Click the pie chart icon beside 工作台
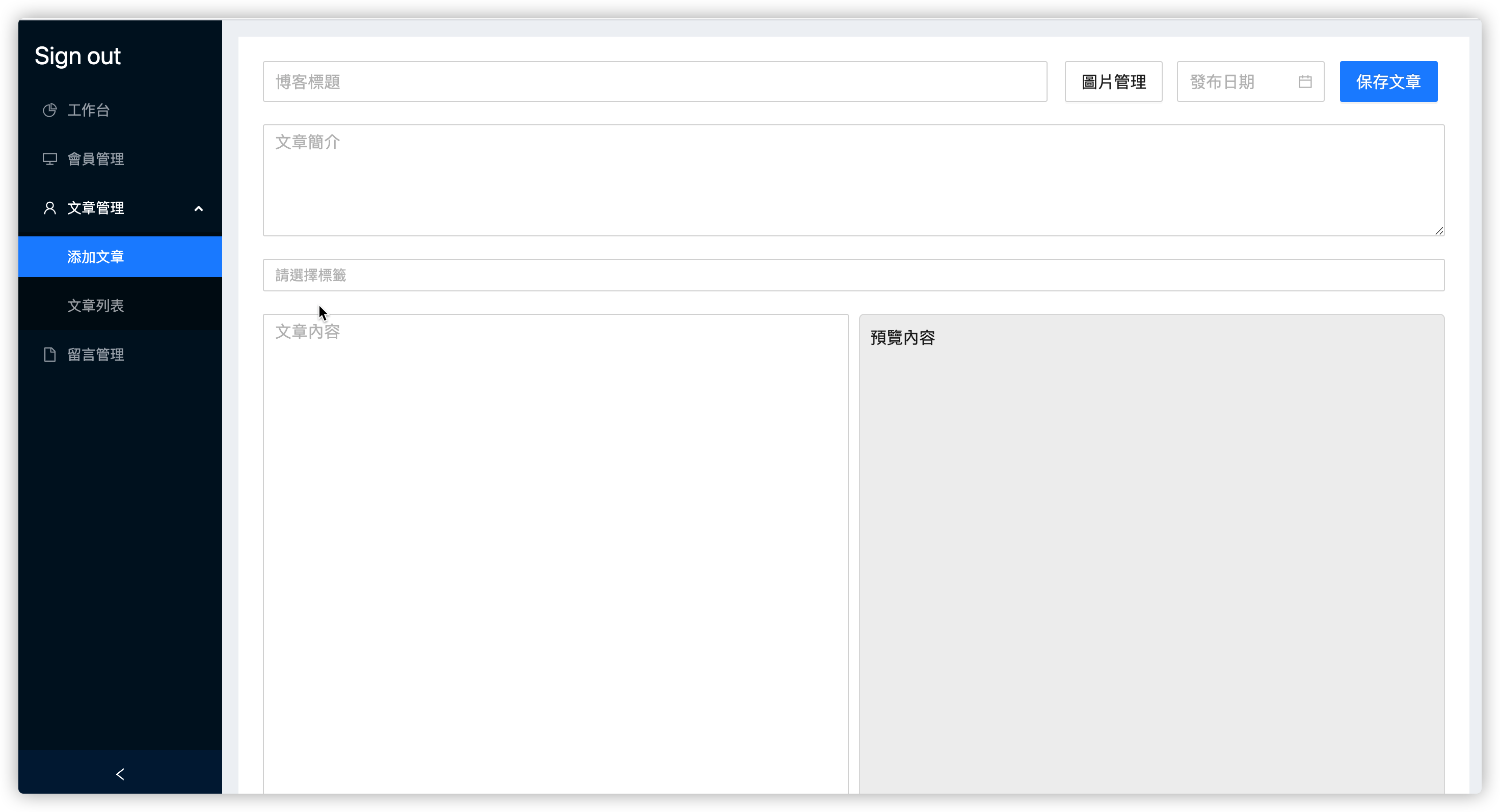Screen dimensions: 1500x812 pyautogui.click(x=49, y=110)
